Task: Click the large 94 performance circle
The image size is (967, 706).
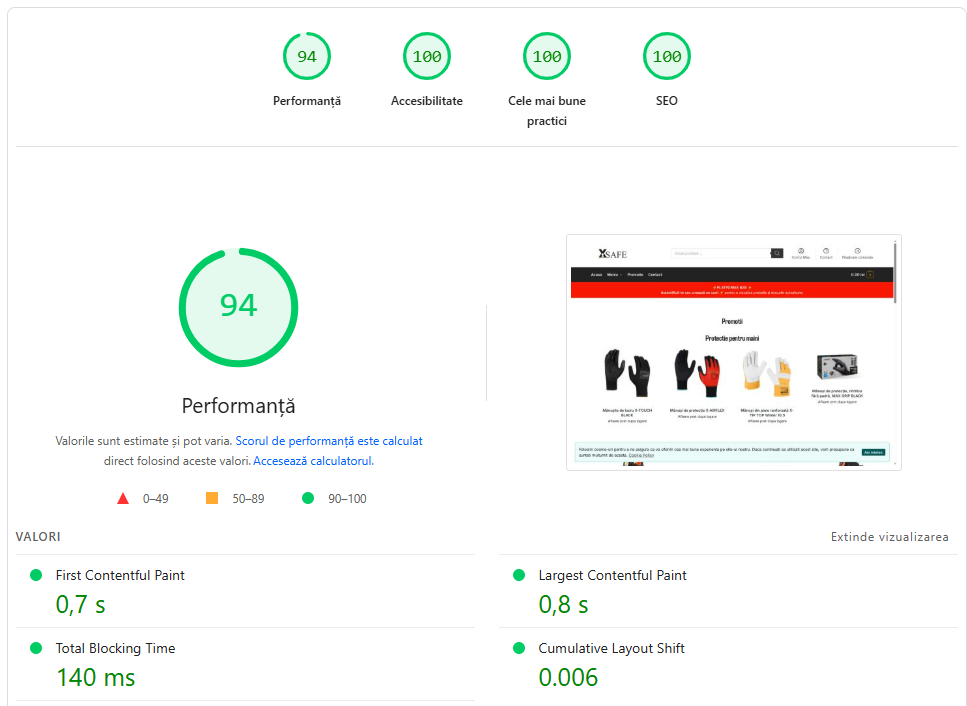Action: tap(239, 307)
